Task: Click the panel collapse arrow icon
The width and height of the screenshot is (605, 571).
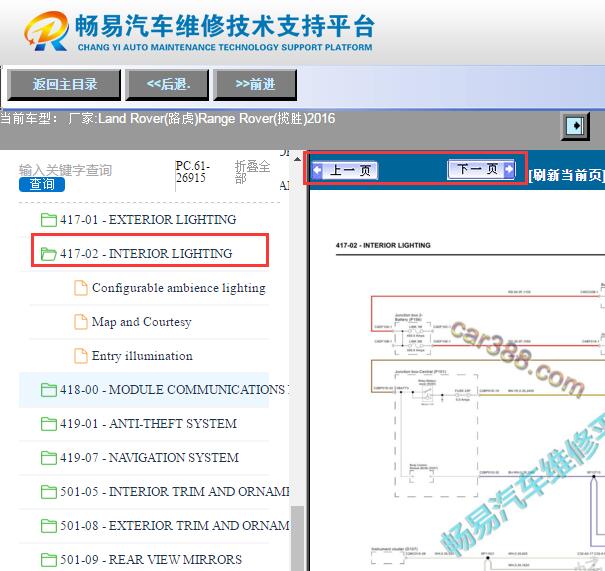Action: (x=575, y=126)
